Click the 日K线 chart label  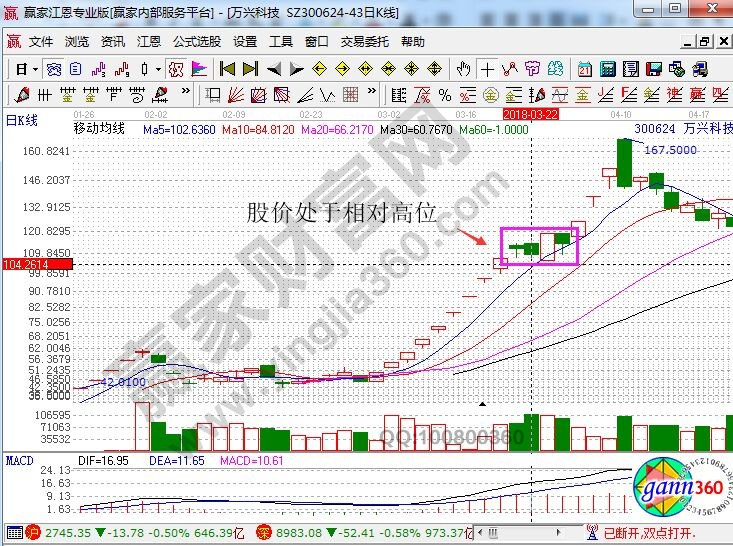pos(22,120)
